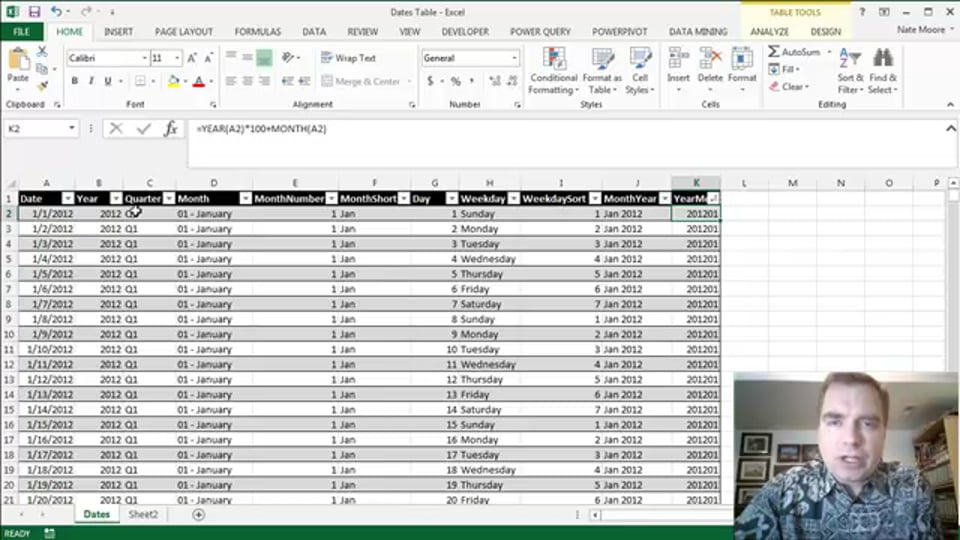Switch to Sheet2 worksheet tab
Screen dimensions: 960x540
[143, 514]
